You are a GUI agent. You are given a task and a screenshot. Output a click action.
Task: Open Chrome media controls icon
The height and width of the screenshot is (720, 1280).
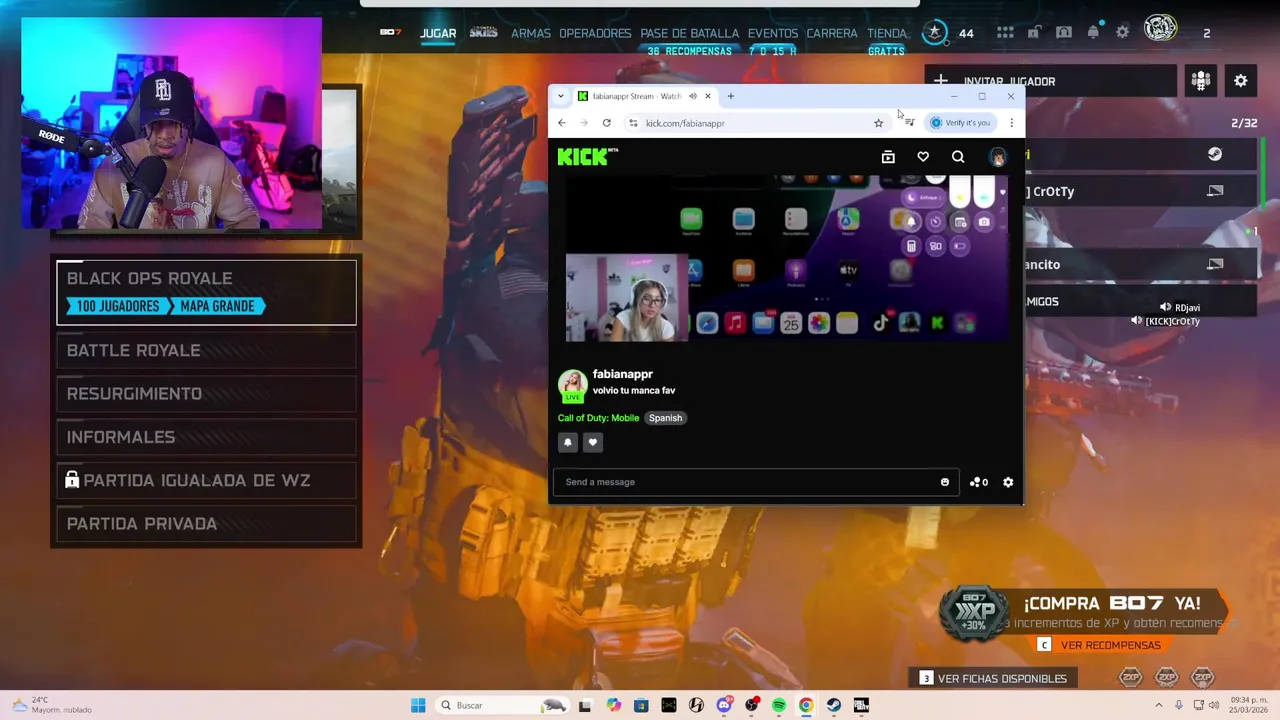point(909,123)
